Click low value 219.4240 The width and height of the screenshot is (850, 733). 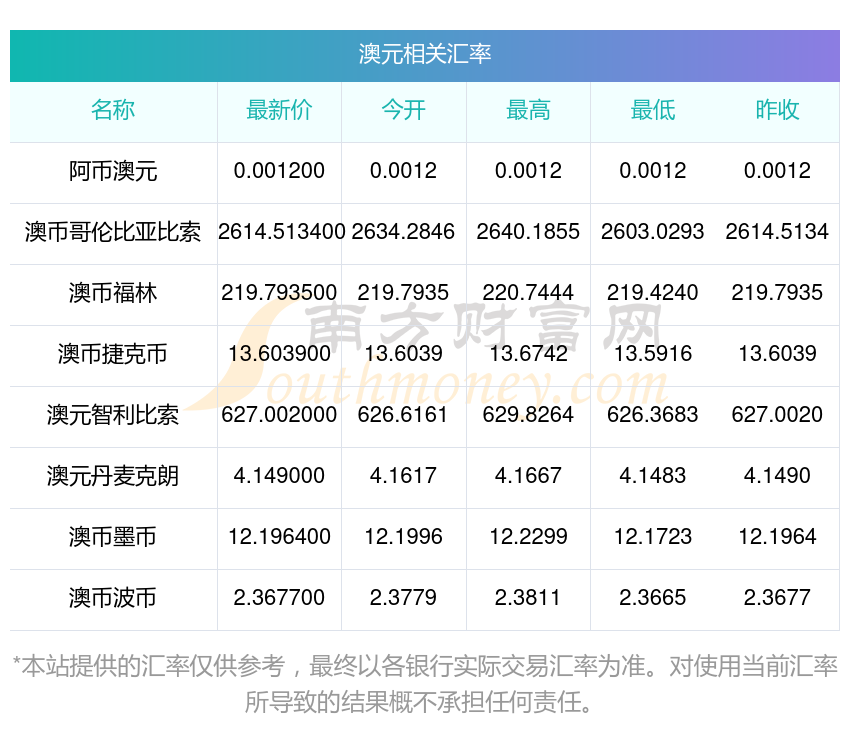[653, 293]
